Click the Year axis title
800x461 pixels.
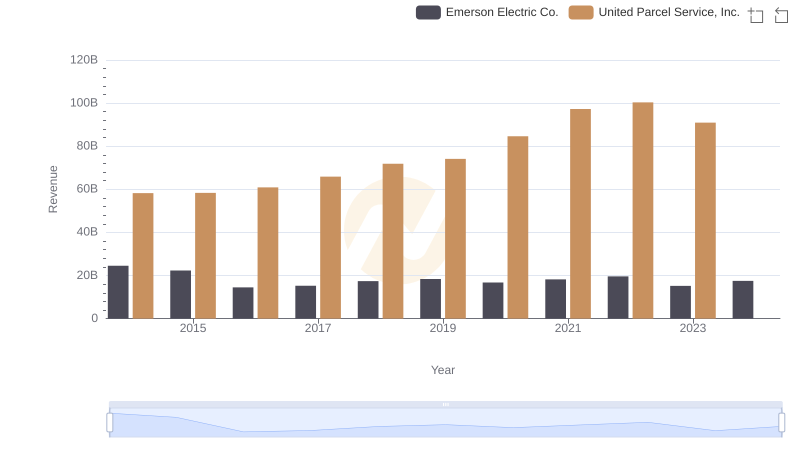tap(443, 370)
